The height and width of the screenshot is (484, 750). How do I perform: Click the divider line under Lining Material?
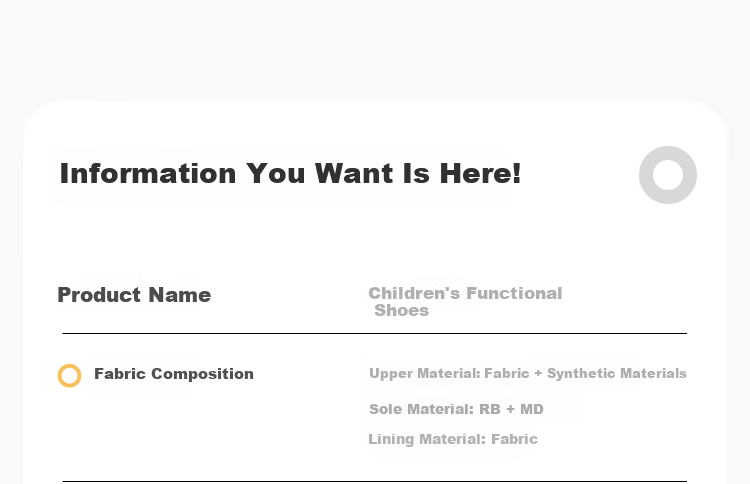click(375, 481)
